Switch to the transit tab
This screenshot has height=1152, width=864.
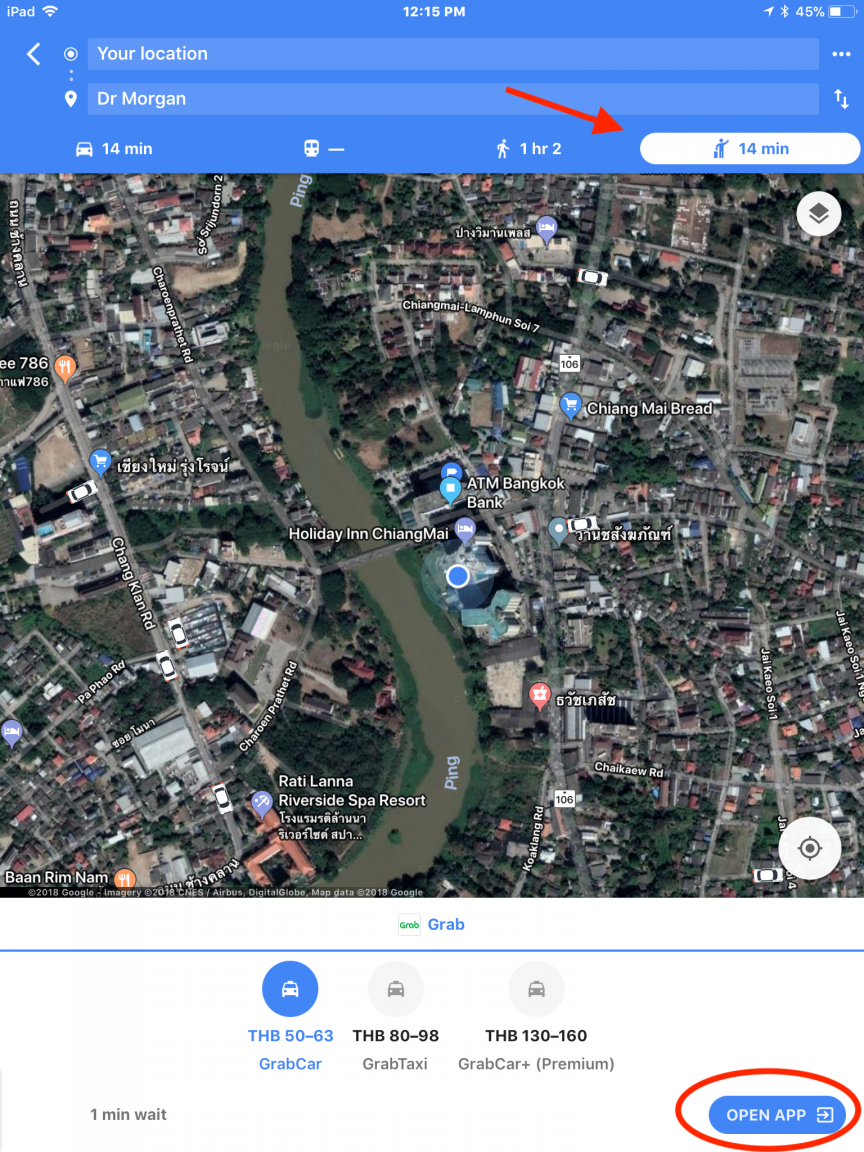click(x=324, y=148)
